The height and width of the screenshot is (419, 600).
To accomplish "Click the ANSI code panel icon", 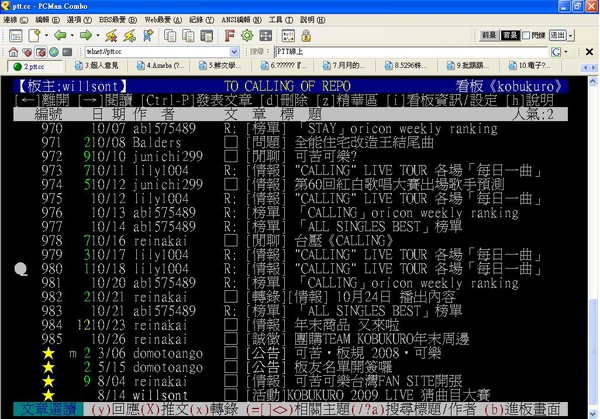I will coord(288,36).
